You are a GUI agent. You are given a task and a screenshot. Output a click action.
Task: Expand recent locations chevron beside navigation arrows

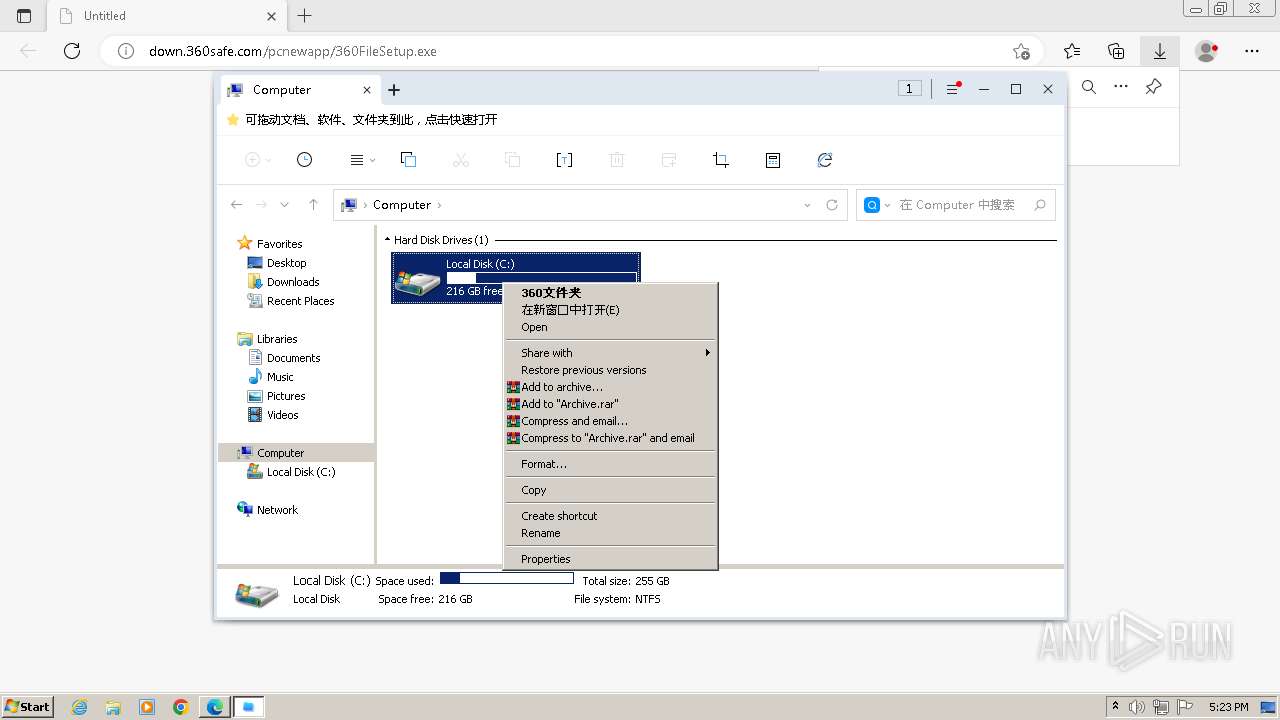point(284,205)
